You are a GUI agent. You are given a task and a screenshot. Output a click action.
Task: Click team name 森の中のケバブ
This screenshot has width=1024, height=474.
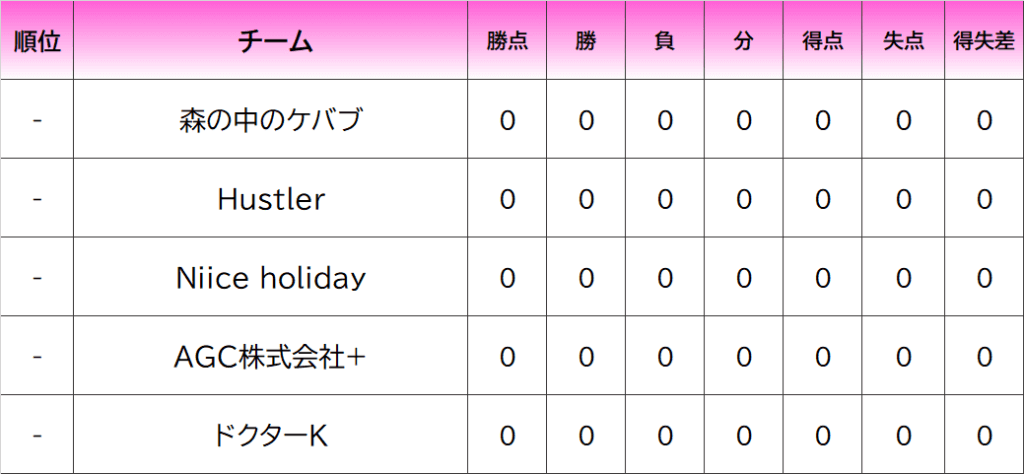pyautogui.click(x=271, y=120)
